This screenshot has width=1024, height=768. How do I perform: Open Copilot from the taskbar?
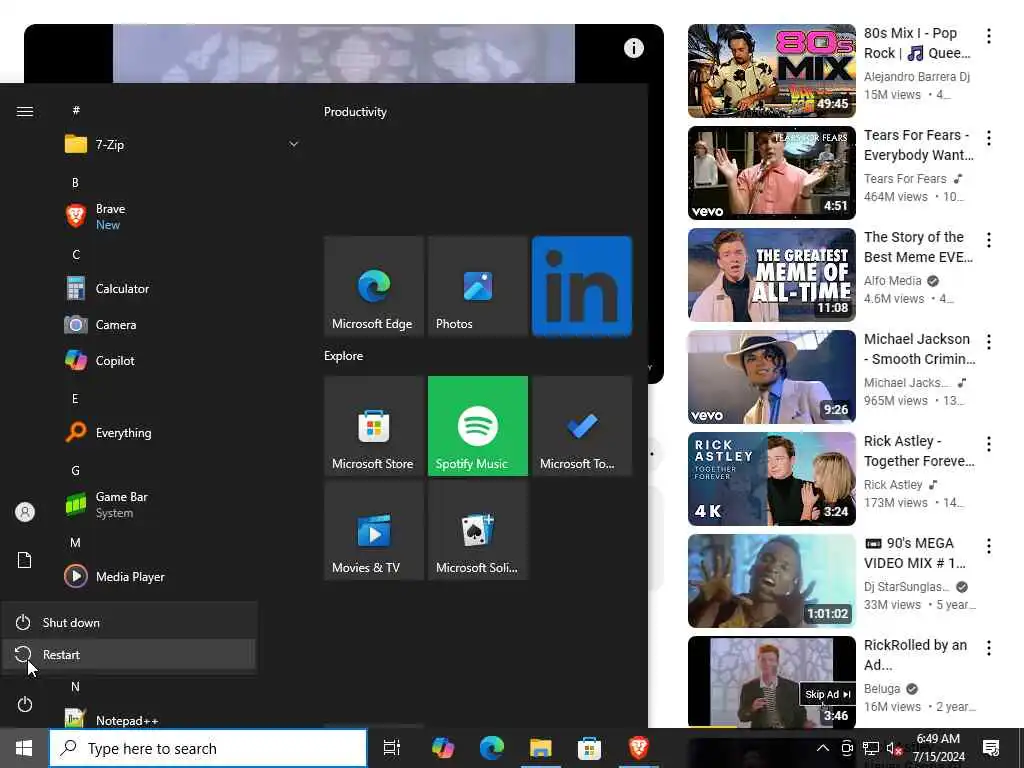coord(443,748)
